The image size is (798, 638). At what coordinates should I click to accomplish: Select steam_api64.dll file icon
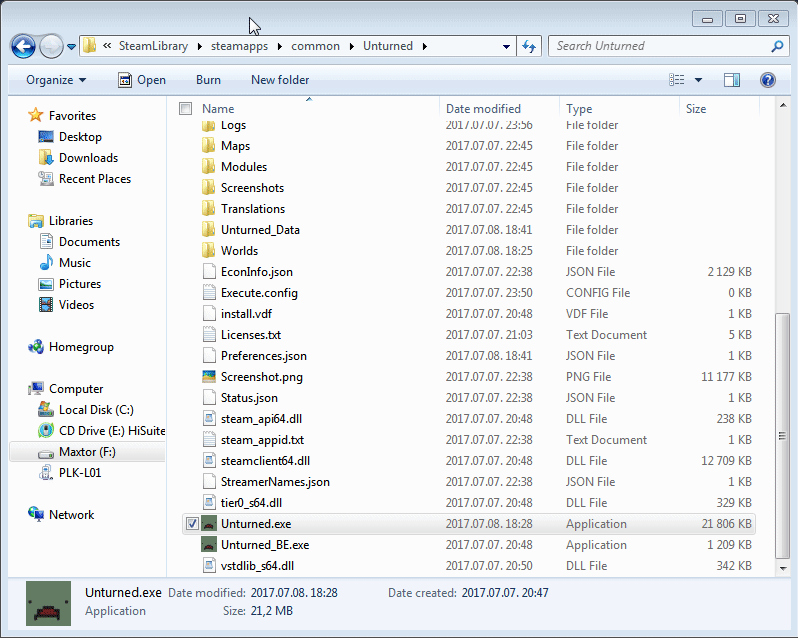[x=209, y=419]
